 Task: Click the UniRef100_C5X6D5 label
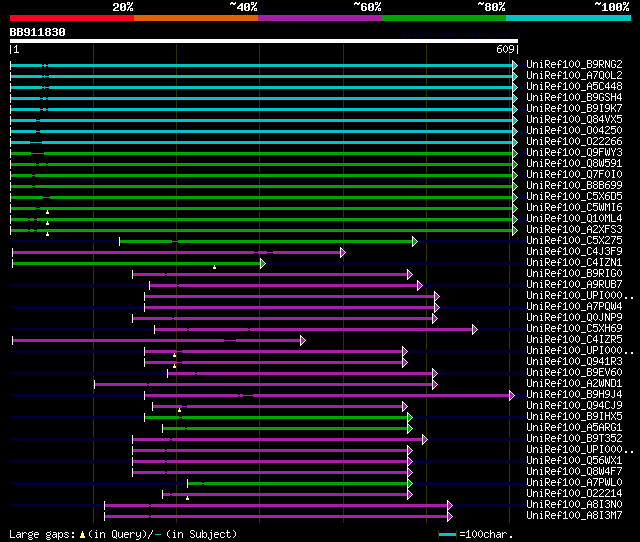pyautogui.click(x=574, y=197)
